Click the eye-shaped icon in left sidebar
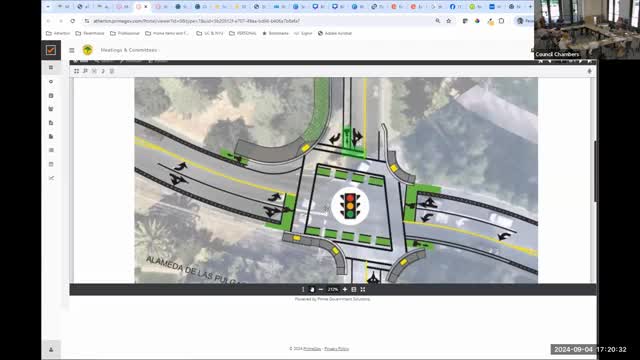The height and width of the screenshot is (360, 640). (x=51, y=82)
